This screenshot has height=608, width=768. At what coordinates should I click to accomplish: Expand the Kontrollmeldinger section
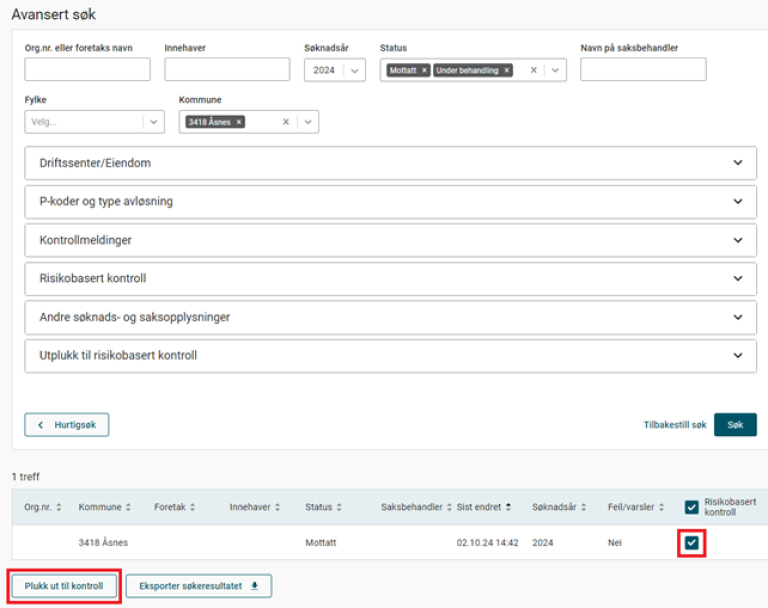(x=738, y=240)
